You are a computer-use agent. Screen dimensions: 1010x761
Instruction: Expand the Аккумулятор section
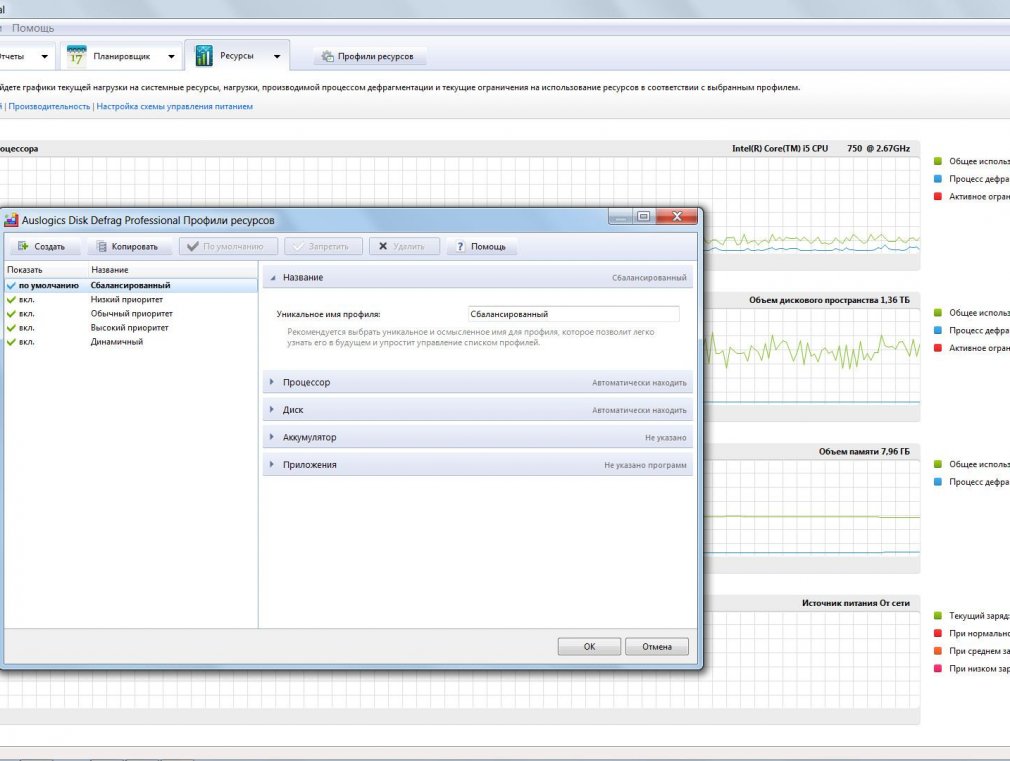click(x=272, y=437)
